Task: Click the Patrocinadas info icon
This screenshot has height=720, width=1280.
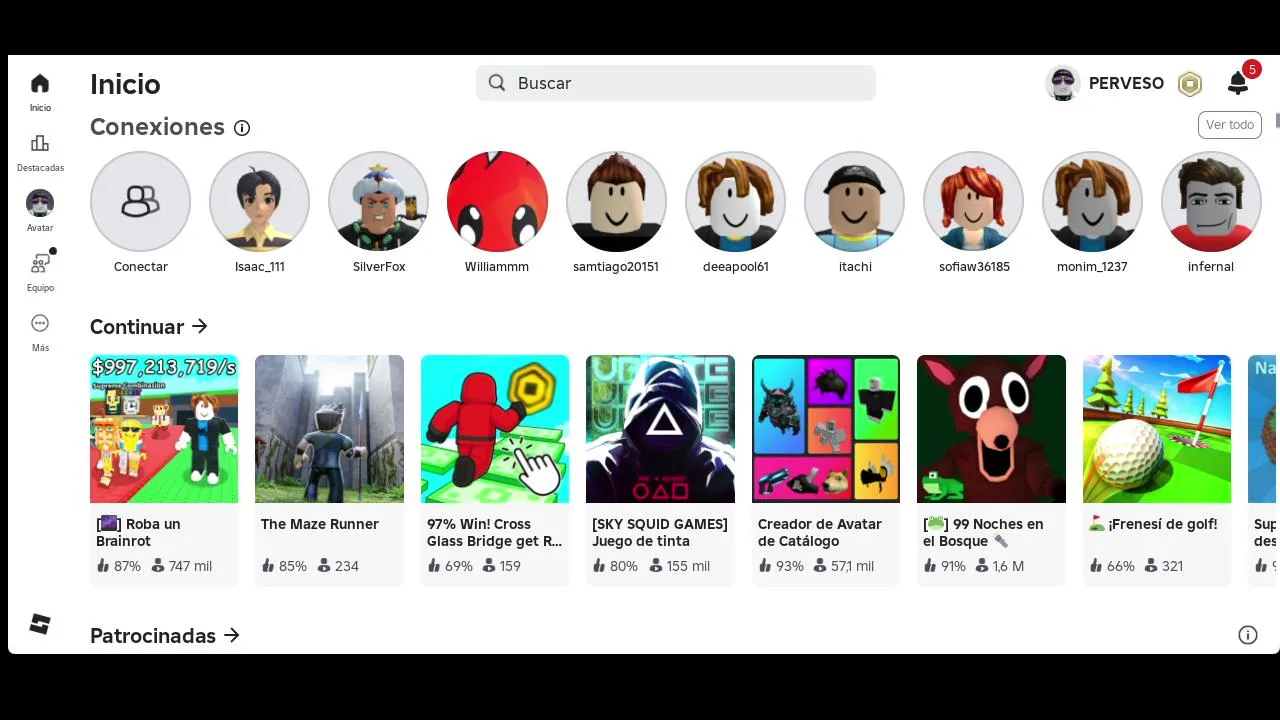Action: 1248,635
